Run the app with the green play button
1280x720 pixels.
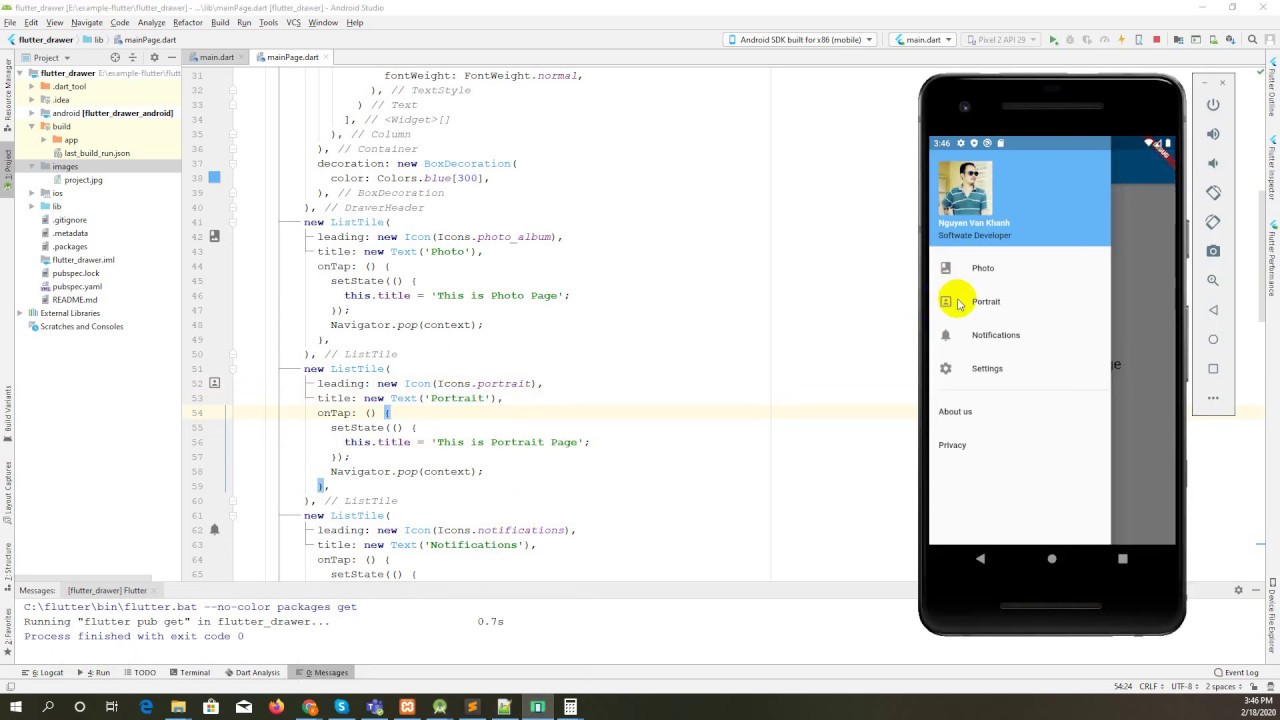tap(1053, 40)
